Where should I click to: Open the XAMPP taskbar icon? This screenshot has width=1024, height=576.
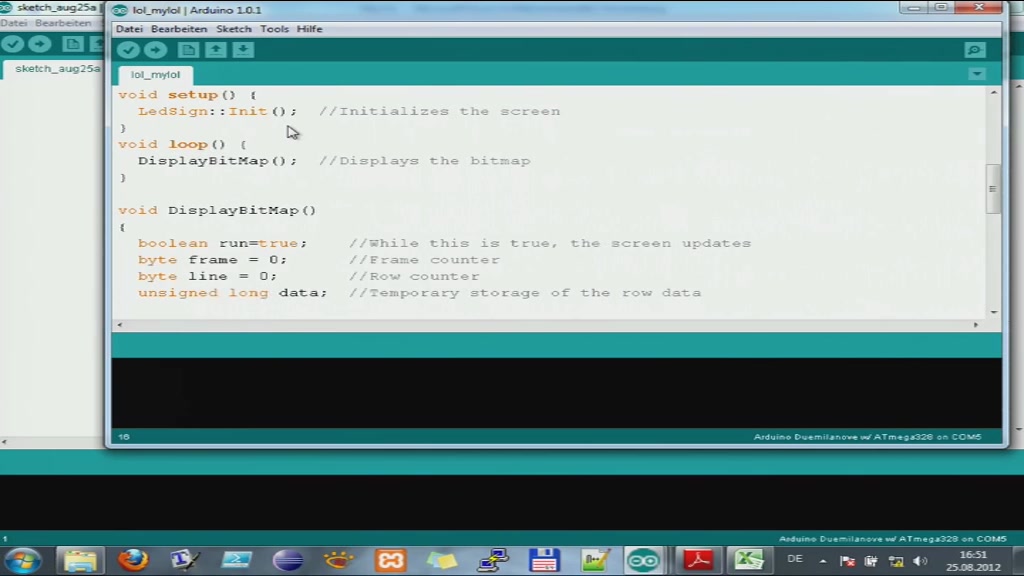[391, 560]
